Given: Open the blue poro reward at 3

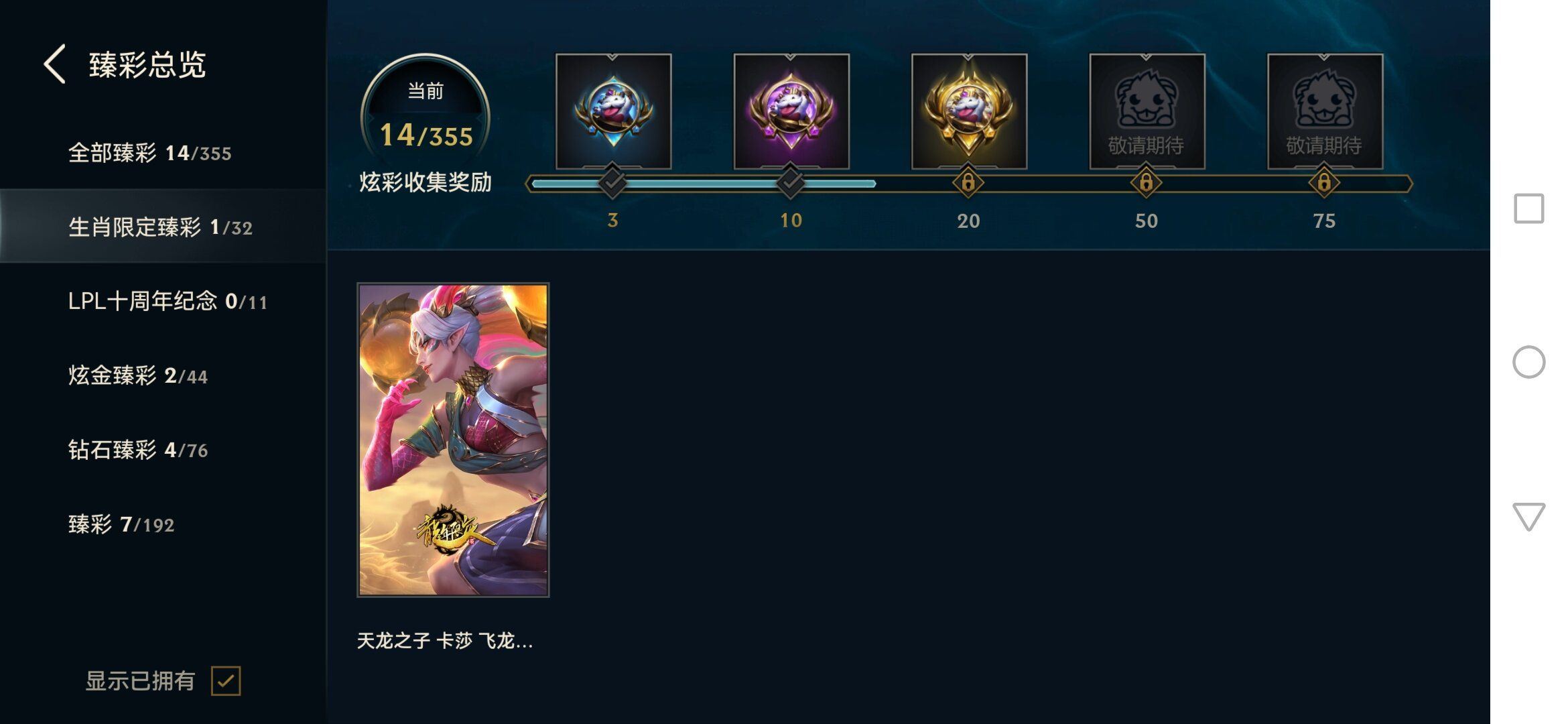Looking at the screenshot, I should pyautogui.click(x=613, y=111).
